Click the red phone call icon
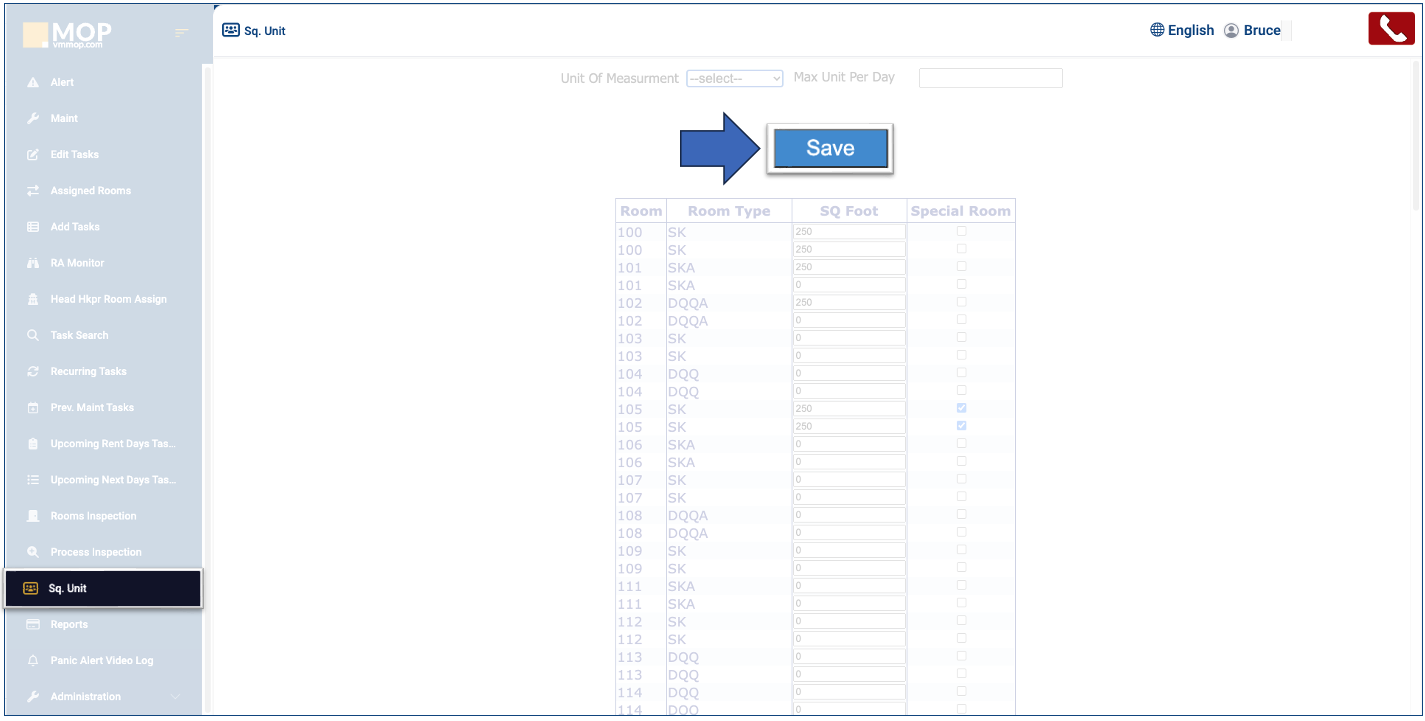This screenshot has height=721, width=1425. [1391, 29]
